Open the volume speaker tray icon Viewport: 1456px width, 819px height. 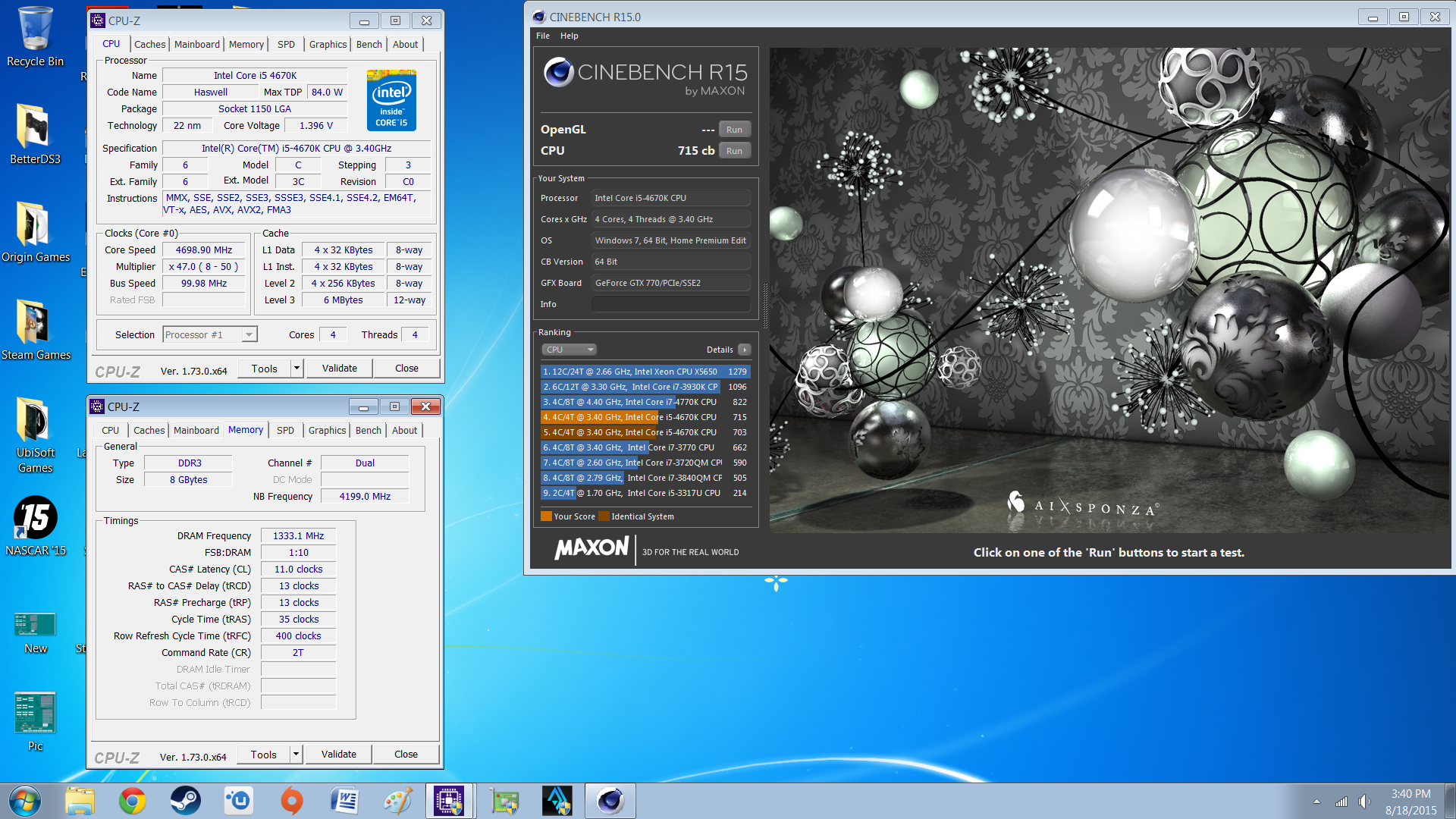(x=1364, y=802)
